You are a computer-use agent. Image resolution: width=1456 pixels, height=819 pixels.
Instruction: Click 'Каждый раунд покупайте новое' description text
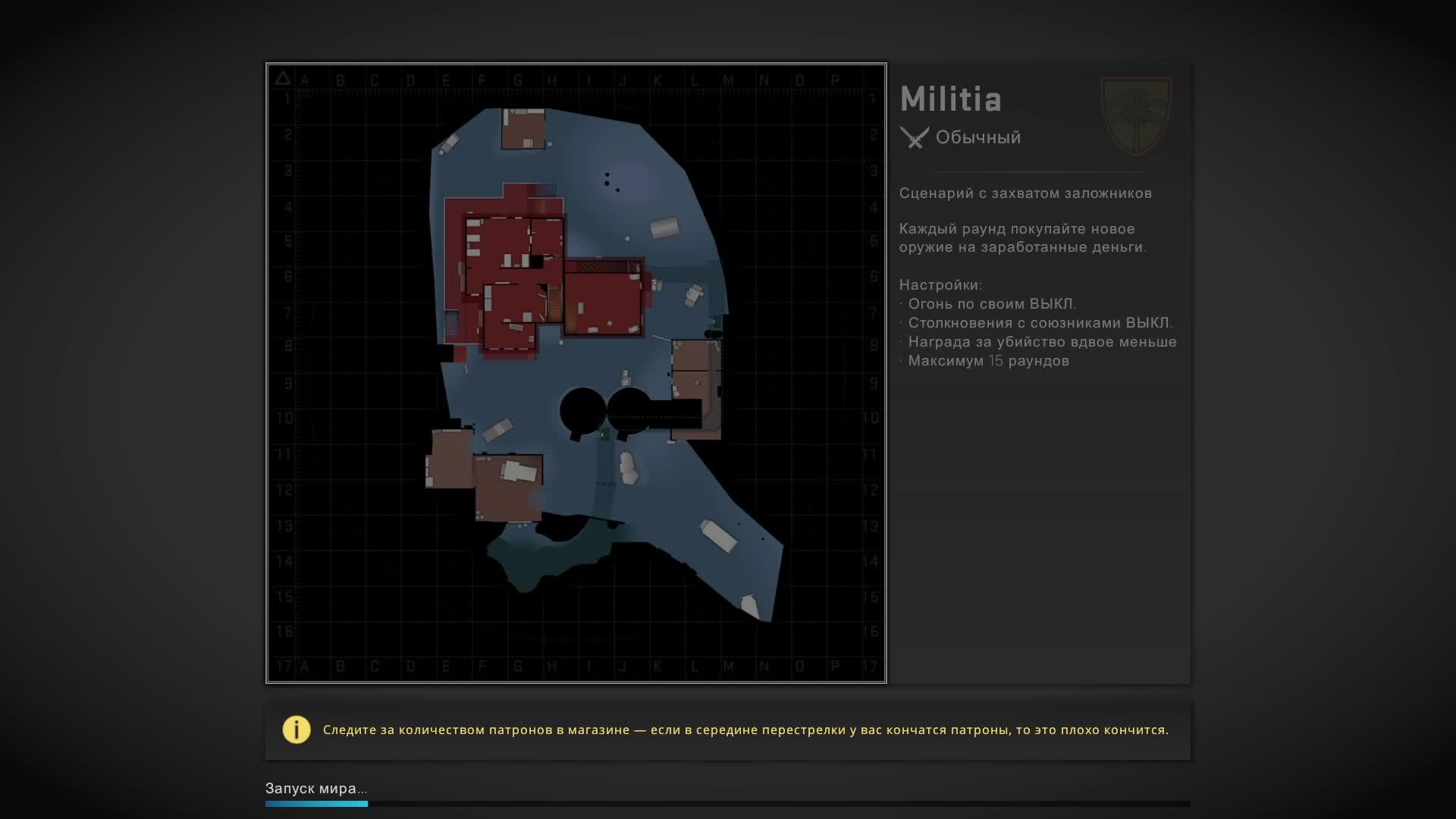[x=1017, y=229]
